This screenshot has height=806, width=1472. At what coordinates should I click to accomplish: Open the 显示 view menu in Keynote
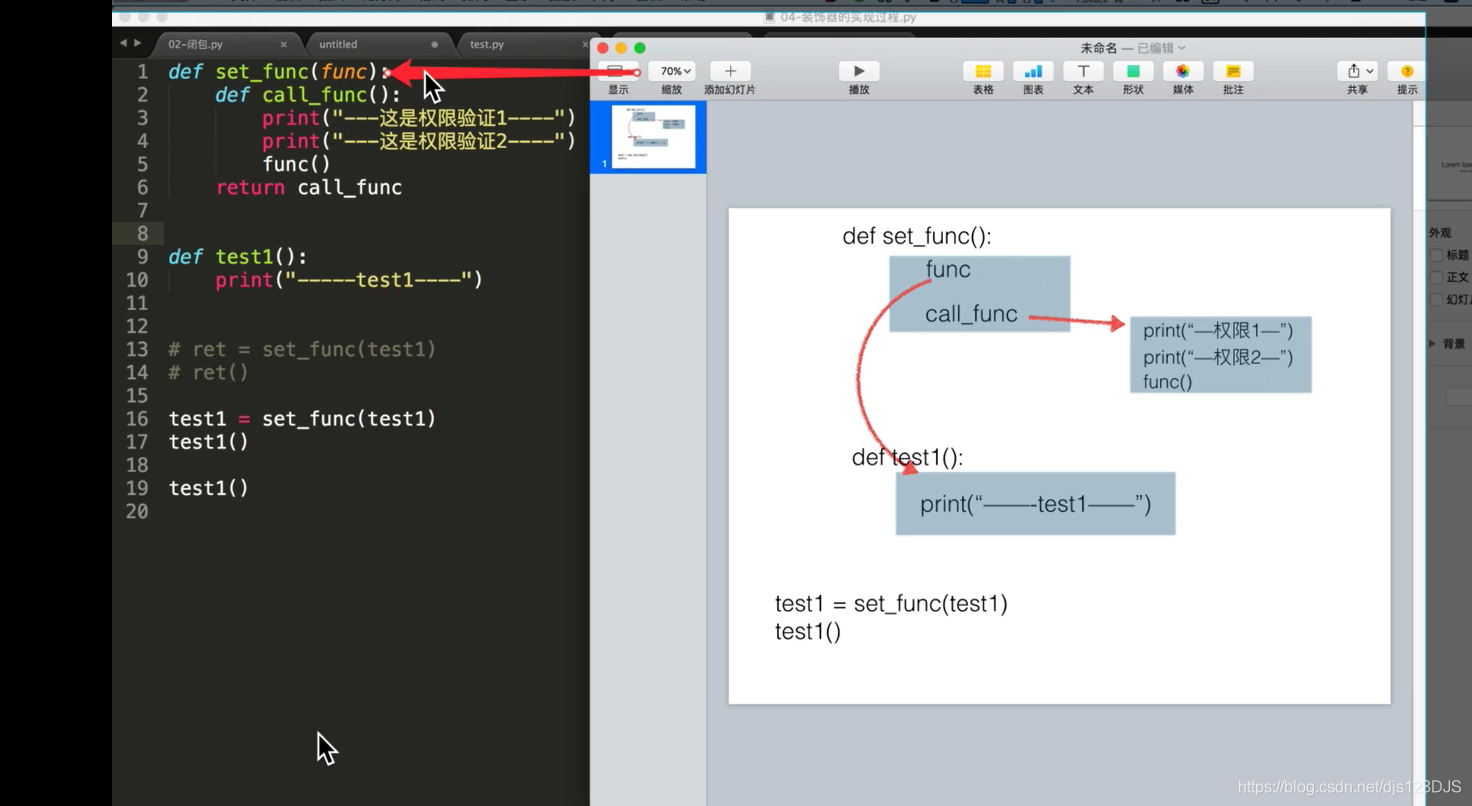(616, 72)
